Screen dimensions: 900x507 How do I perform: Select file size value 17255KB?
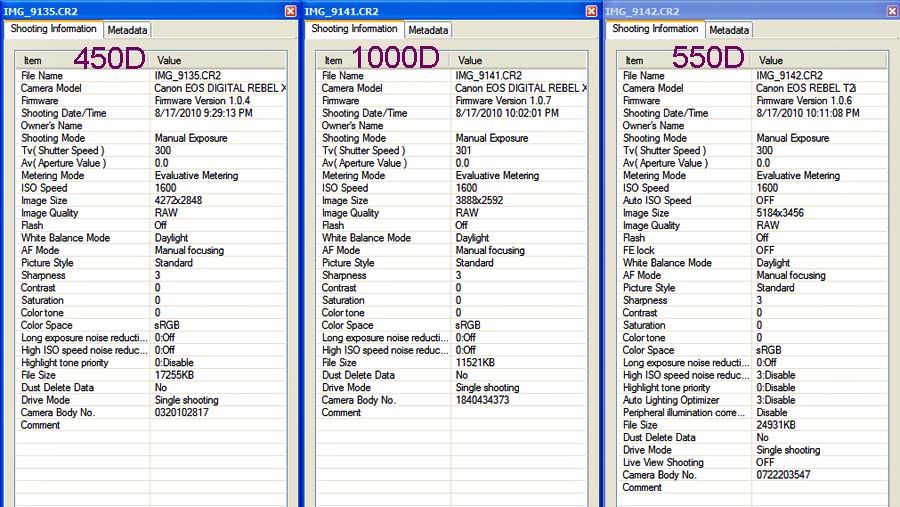tap(174, 375)
